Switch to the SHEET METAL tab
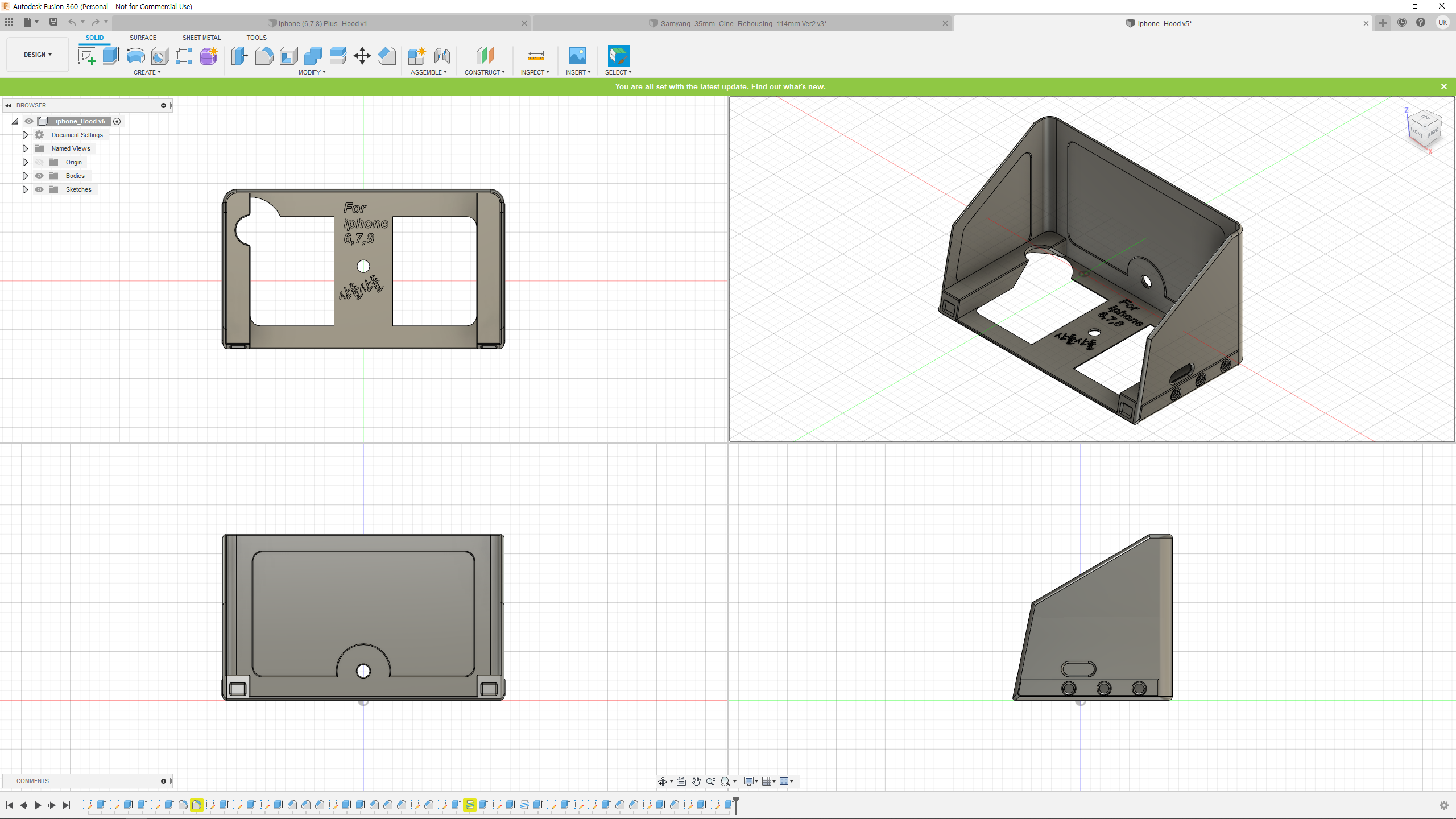Screen dimensions: 1456x819 [x=201, y=38]
